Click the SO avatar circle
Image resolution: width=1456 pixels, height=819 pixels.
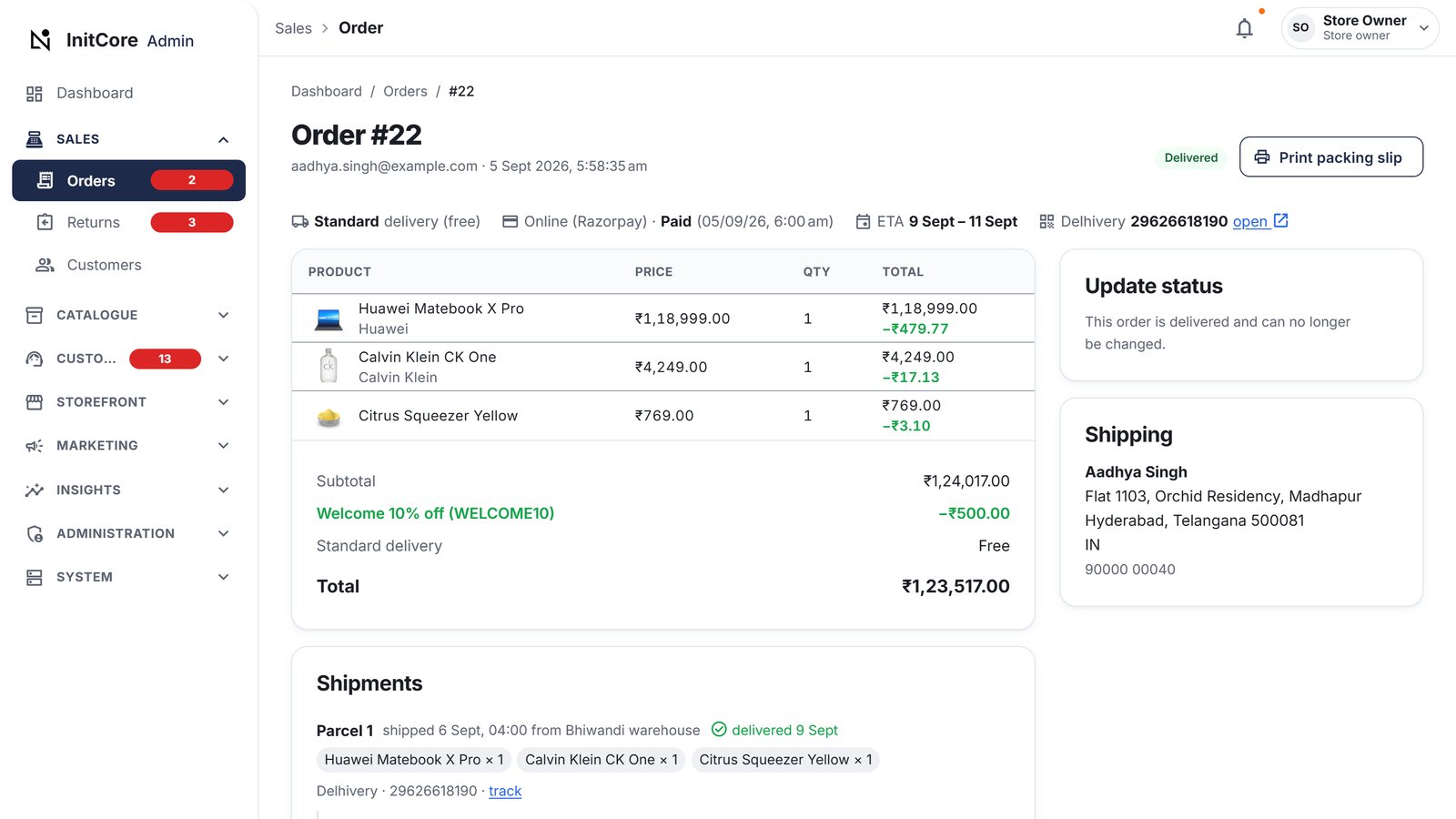(x=1301, y=27)
